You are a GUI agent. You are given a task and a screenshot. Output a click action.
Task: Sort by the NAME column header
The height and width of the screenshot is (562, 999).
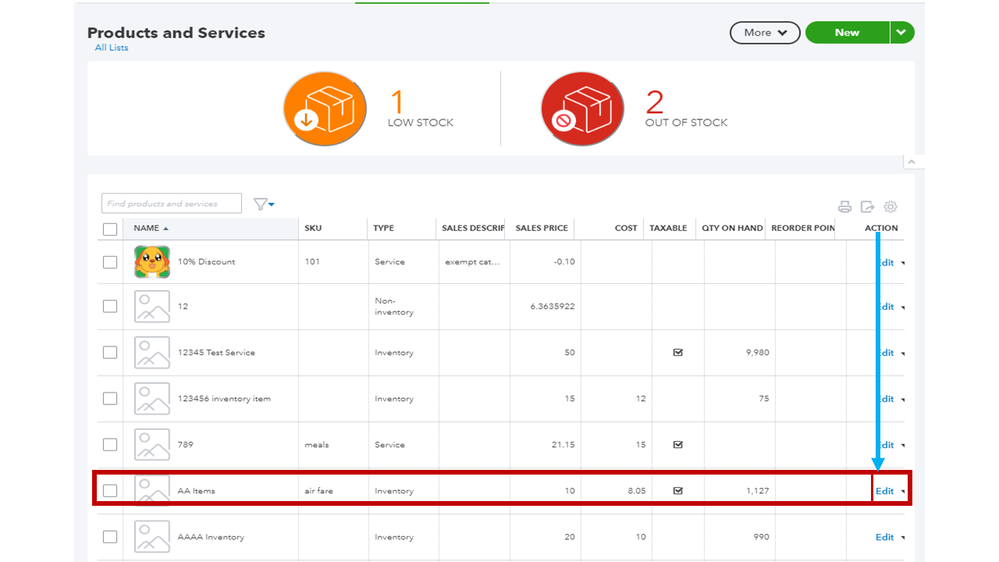[x=148, y=229]
